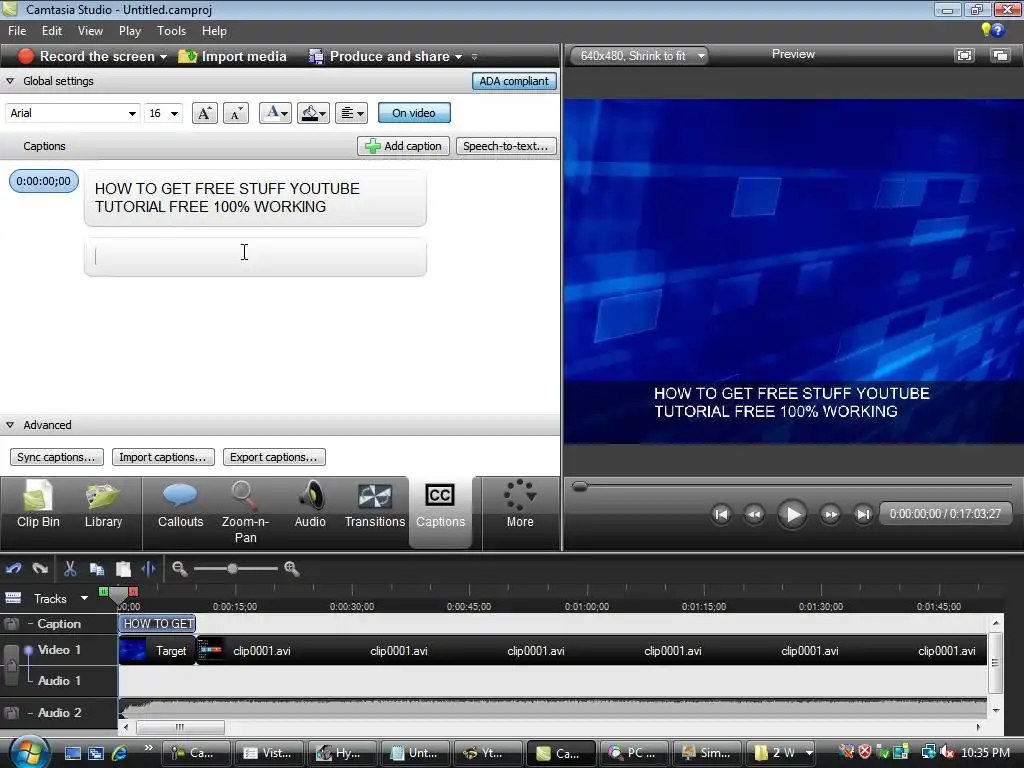Open the Tracks dropdown on timeline

click(x=84, y=598)
